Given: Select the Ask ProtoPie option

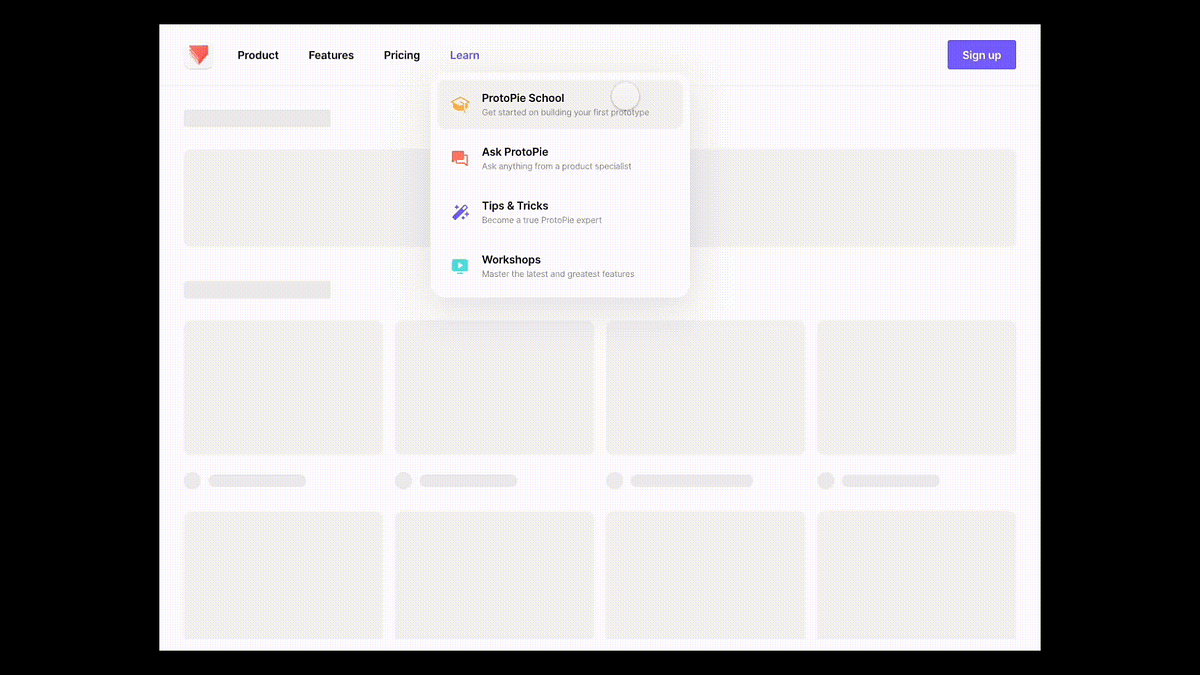Looking at the screenshot, I should click(x=515, y=152).
